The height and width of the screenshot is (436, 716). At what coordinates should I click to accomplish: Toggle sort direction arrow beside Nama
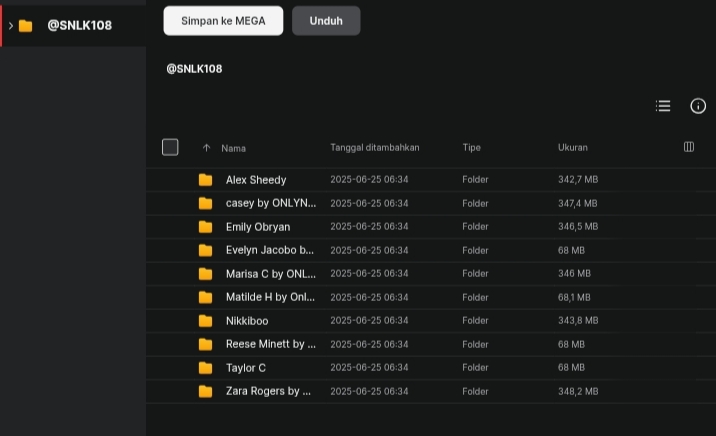206,148
